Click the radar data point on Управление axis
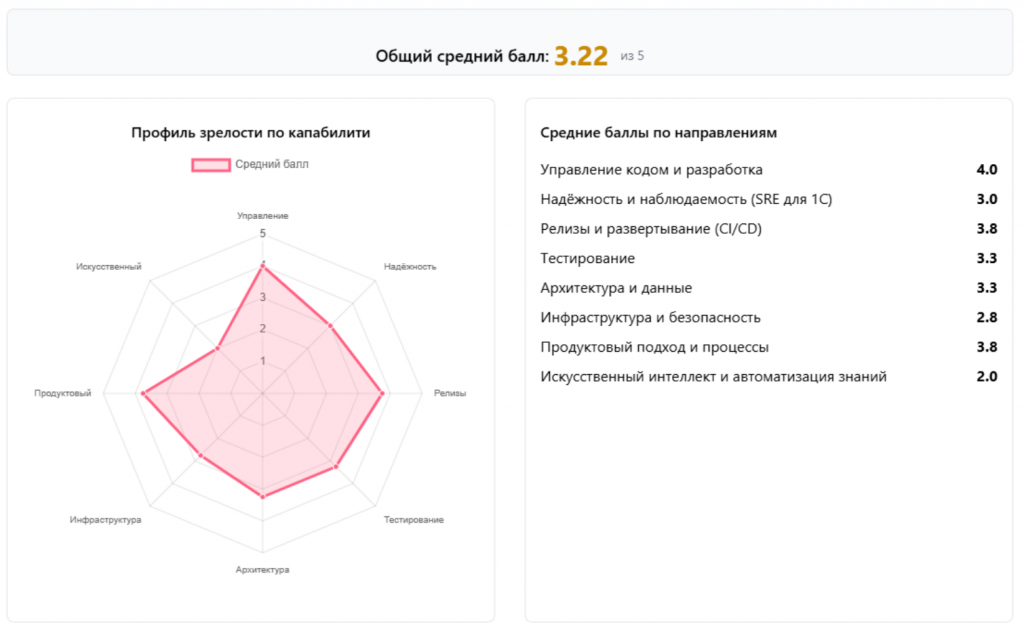1024x633 pixels. click(x=262, y=266)
